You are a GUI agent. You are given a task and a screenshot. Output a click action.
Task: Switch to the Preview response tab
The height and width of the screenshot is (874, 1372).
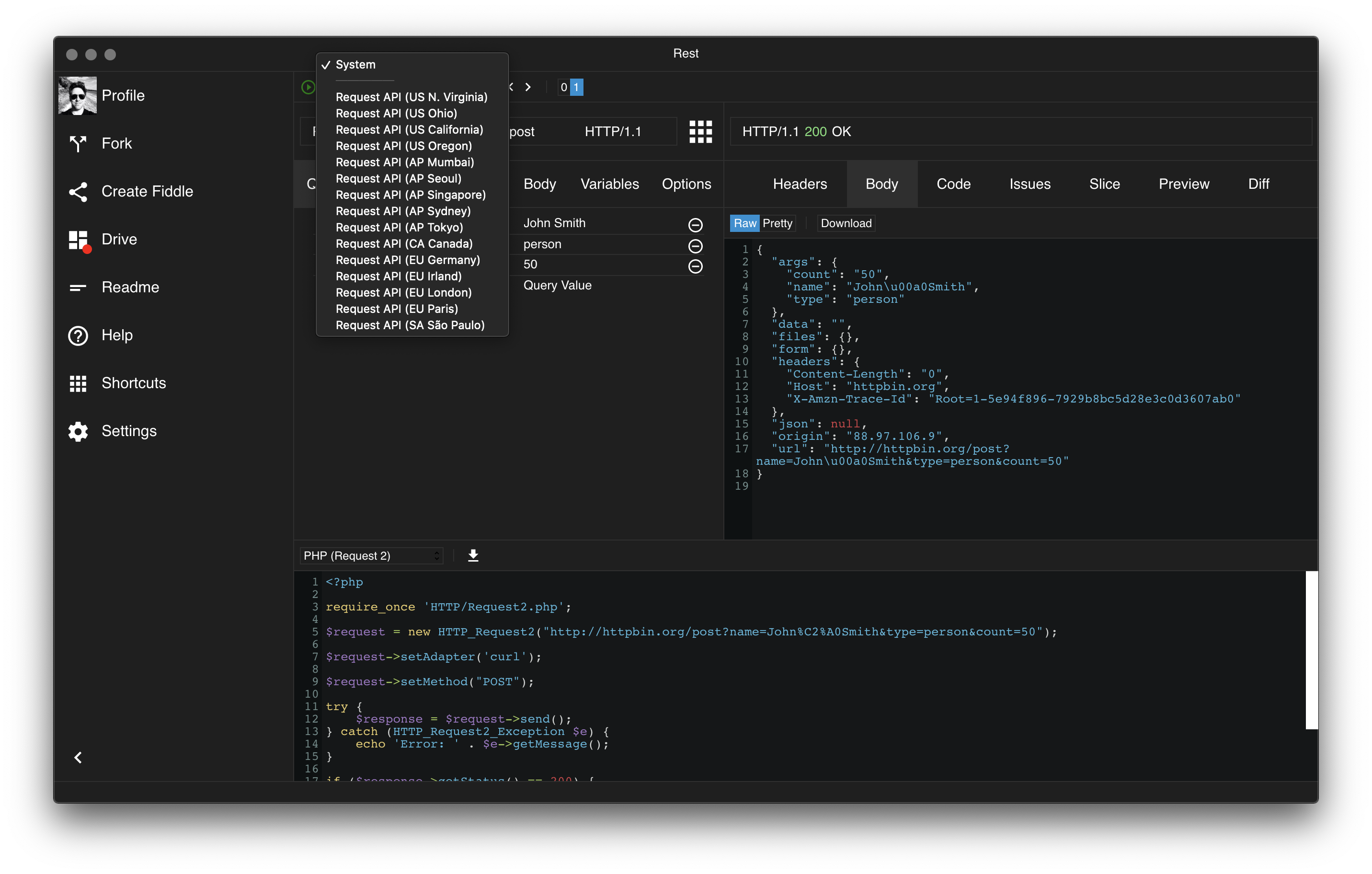1183,184
